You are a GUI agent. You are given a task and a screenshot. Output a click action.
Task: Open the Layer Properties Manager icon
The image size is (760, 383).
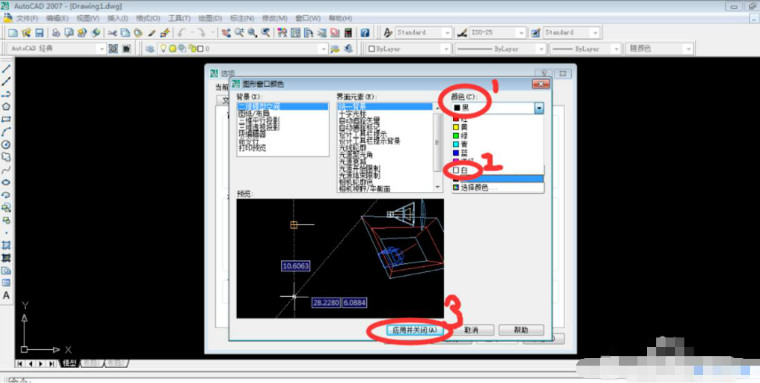[150, 49]
